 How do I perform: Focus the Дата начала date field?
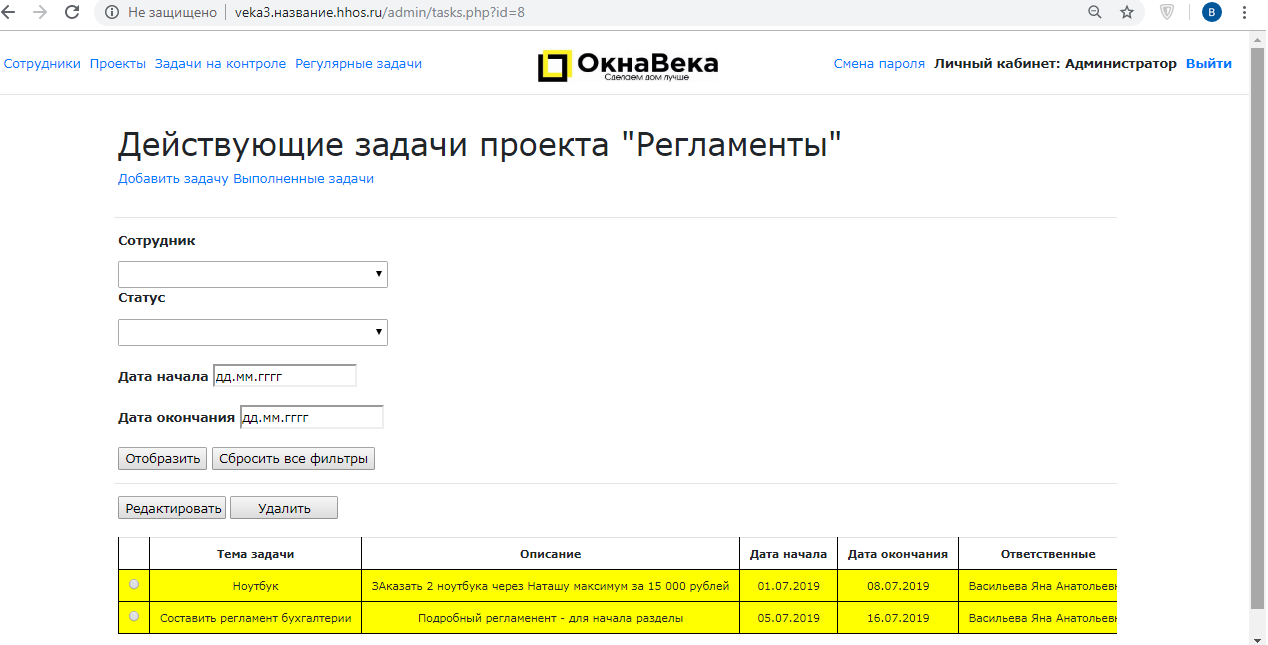coord(285,376)
